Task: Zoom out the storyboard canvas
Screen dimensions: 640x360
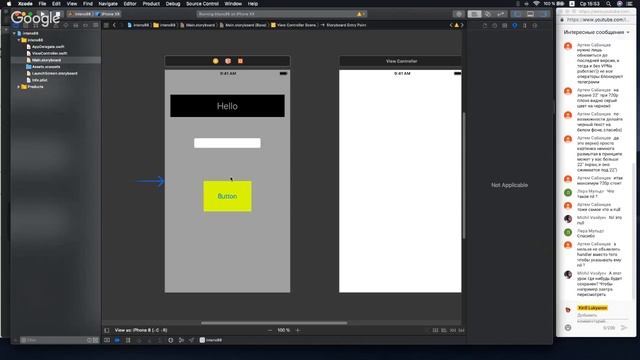Action: pyautogui.click(x=270, y=330)
